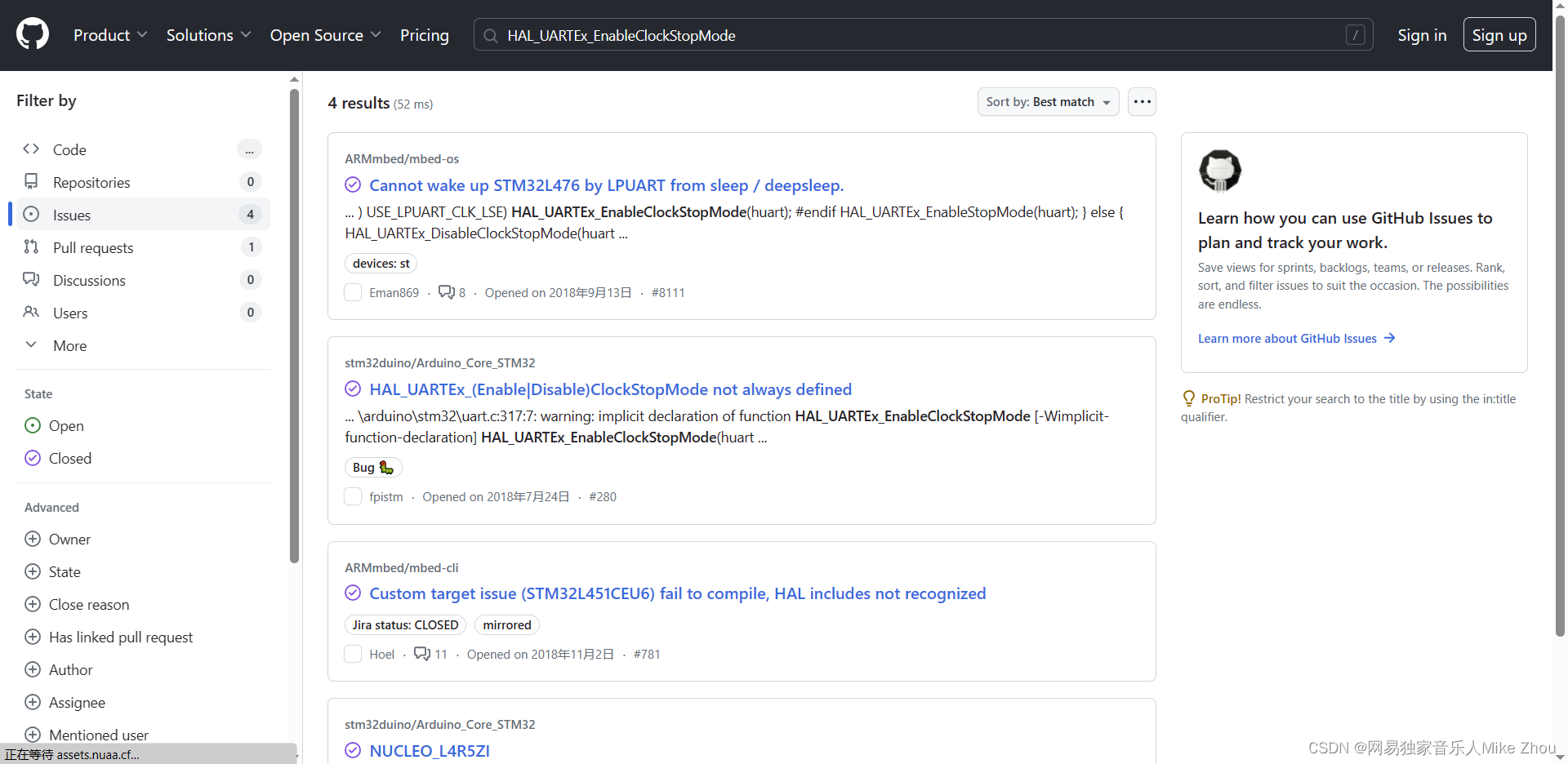Click the slash shortcut key icon
This screenshot has width=1568, height=764.
pos(1355,35)
